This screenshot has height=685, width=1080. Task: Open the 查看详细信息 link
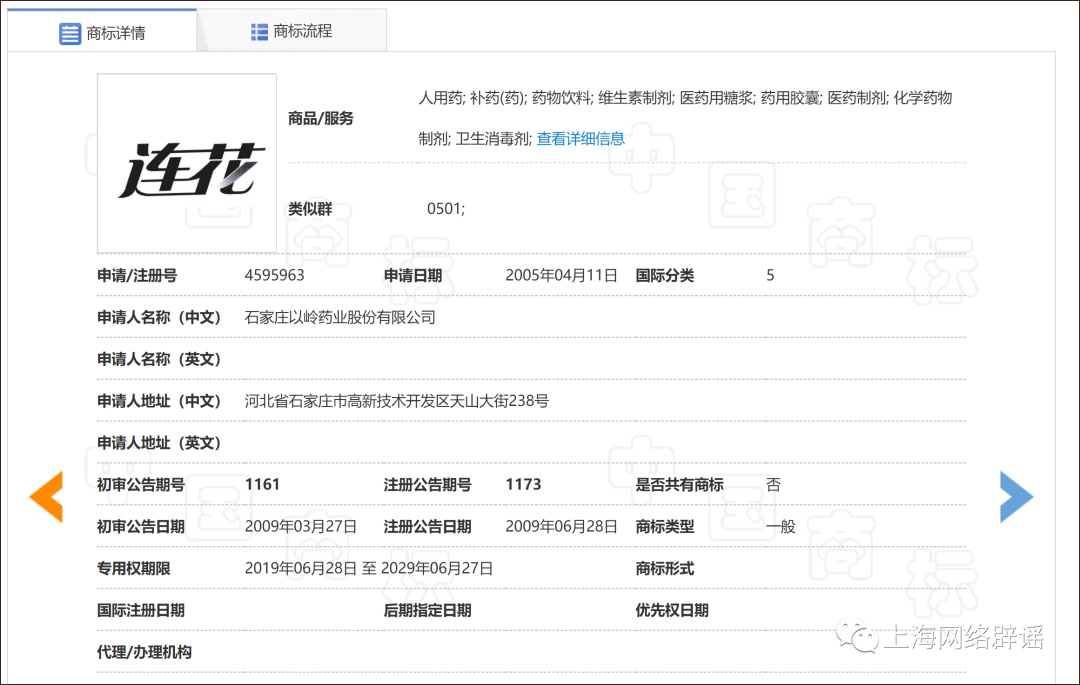pyautogui.click(x=580, y=140)
